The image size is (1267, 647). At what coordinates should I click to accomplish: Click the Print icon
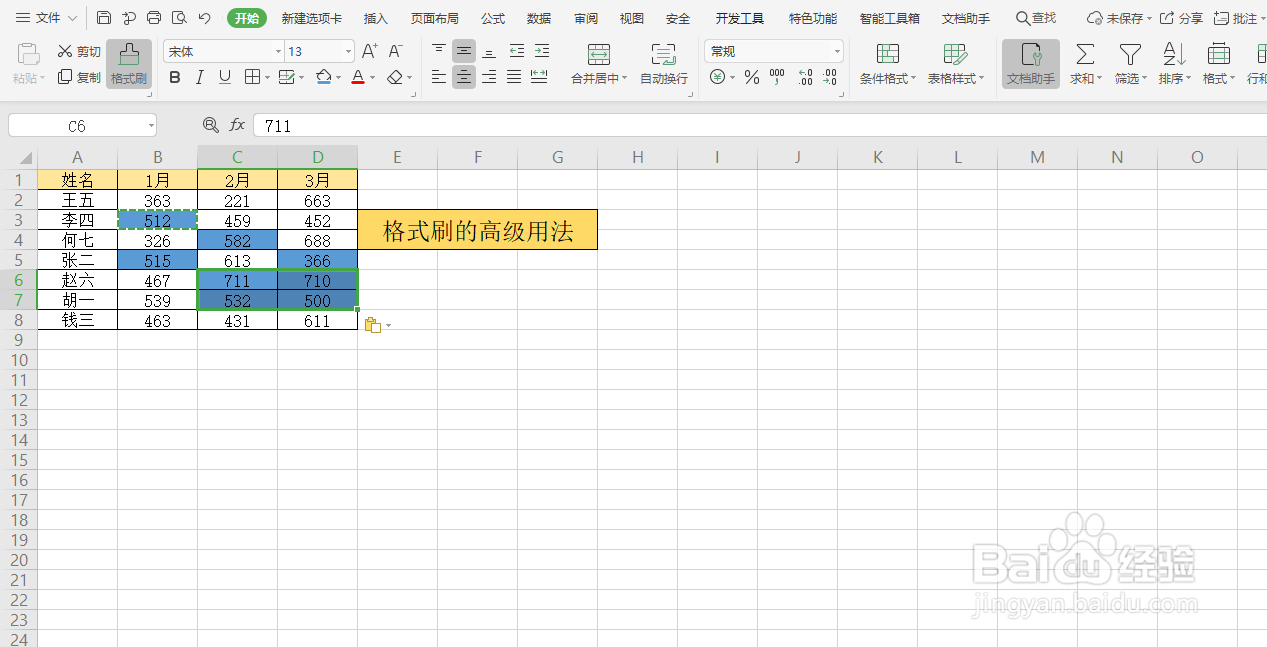[x=154, y=18]
